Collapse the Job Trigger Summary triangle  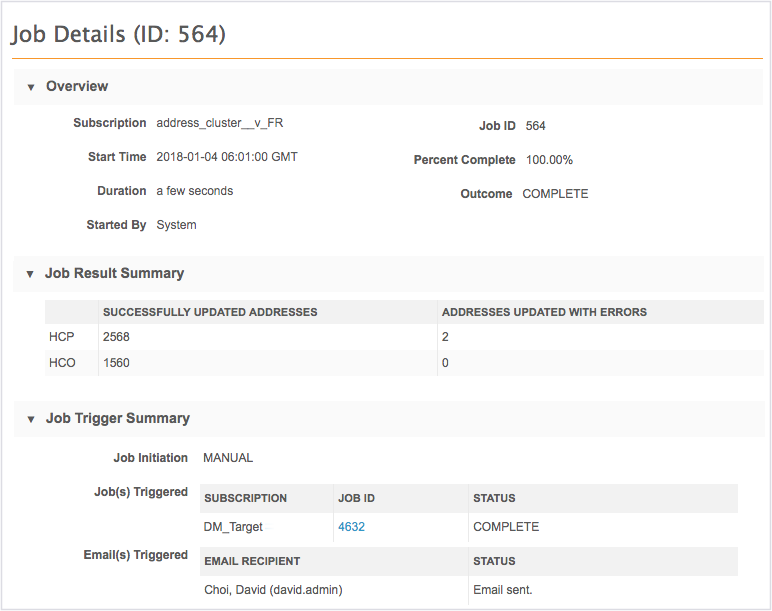pos(31,419)
